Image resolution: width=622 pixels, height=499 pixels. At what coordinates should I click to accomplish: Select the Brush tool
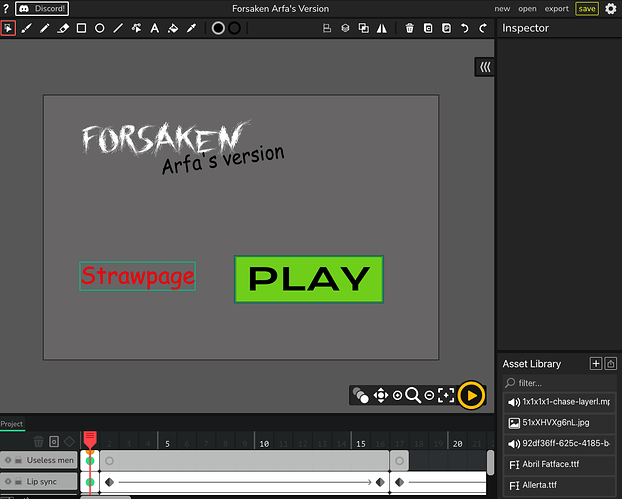pos(26,28)
